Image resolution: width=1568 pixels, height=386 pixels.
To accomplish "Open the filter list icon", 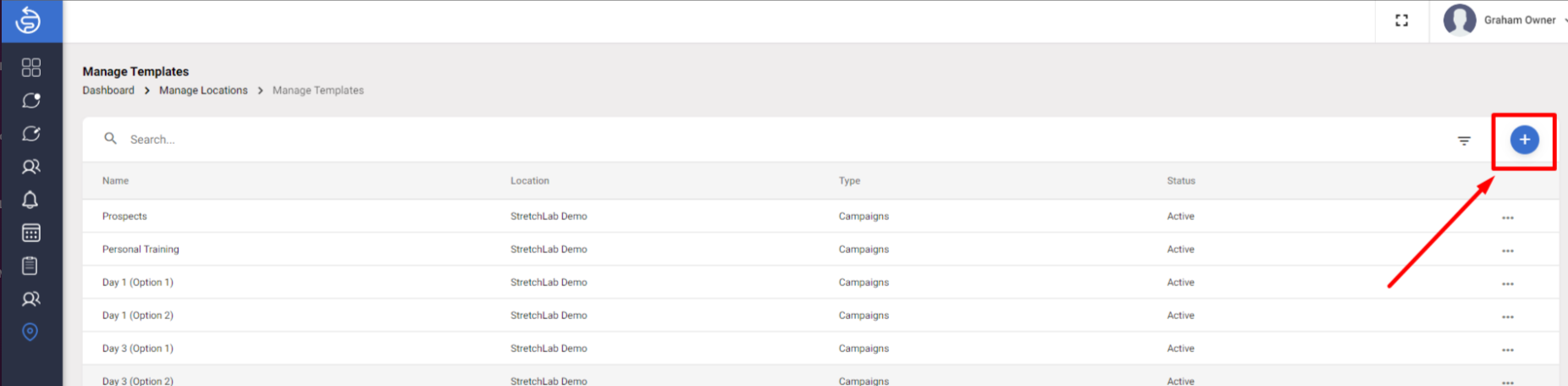I will (x=1464, y=141).
